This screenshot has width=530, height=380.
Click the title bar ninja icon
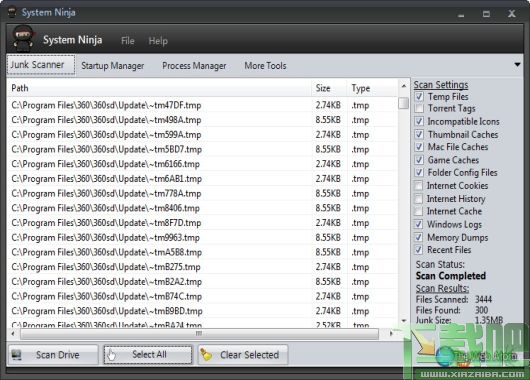pos(12,13)
